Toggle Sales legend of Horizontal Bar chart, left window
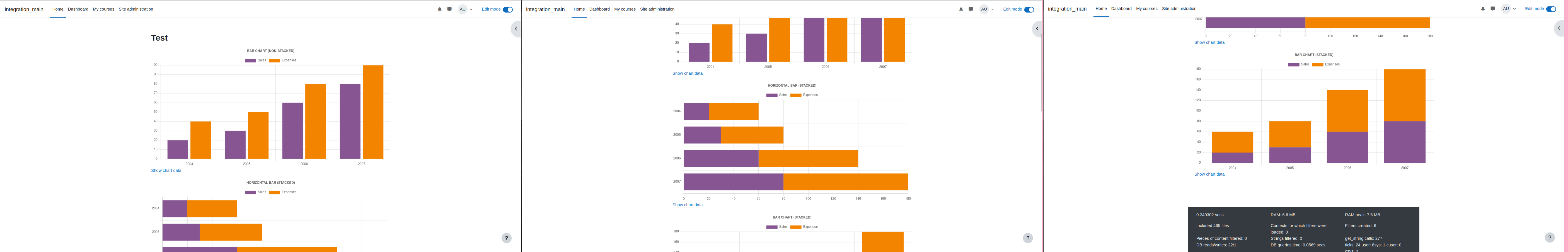The image size is (1568, 252). click(256, 192)
